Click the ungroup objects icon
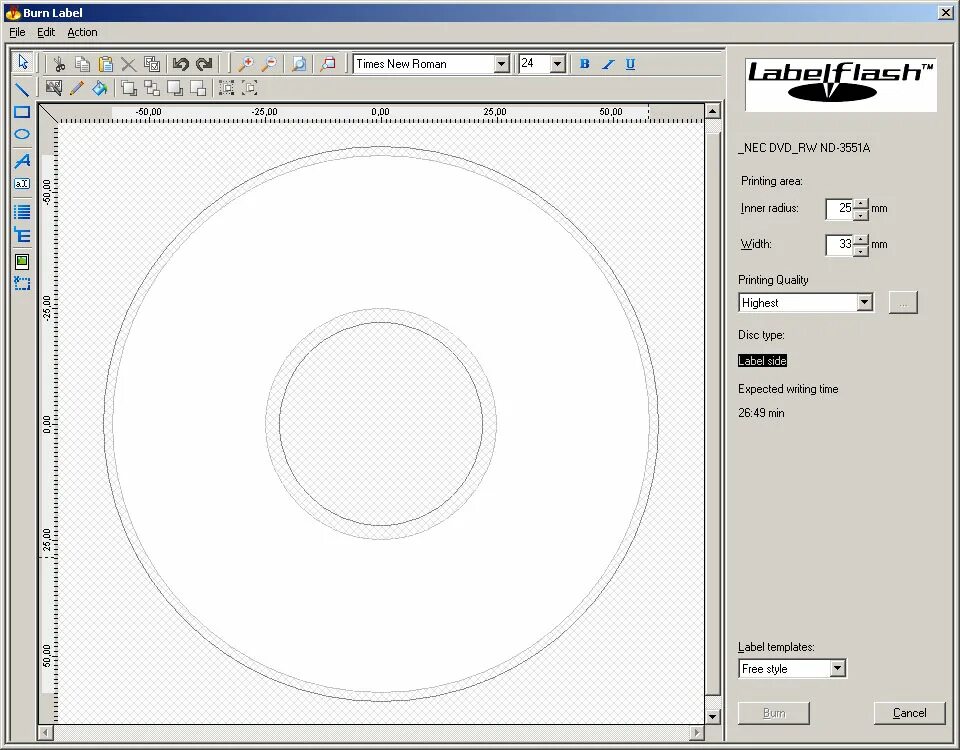The width and height of the screenshot is (960, 750). point(250,88)
